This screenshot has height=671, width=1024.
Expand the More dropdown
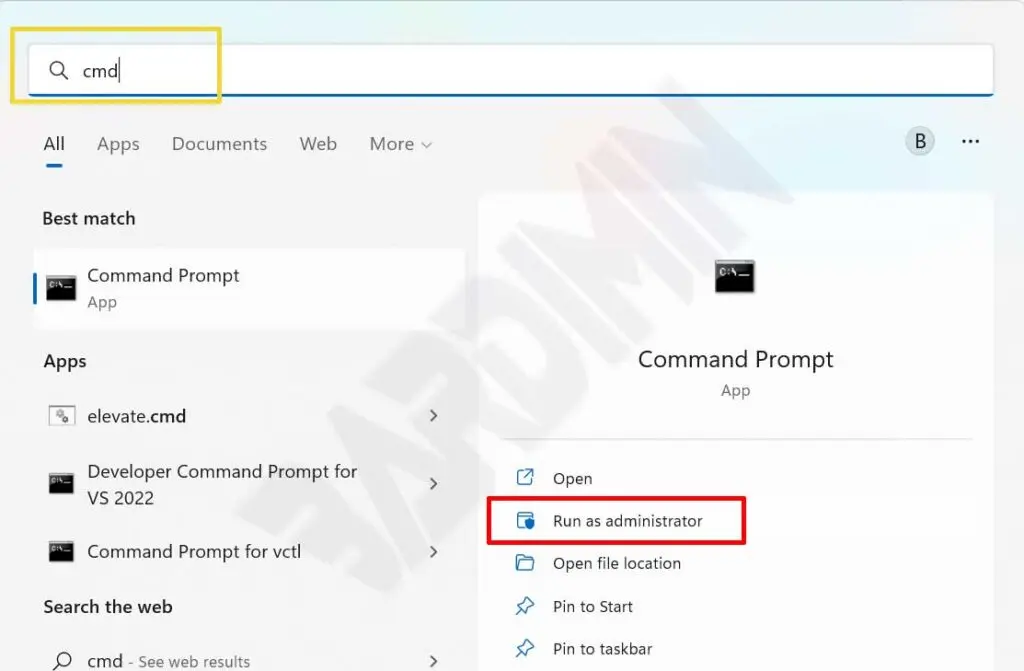point(400,144)
